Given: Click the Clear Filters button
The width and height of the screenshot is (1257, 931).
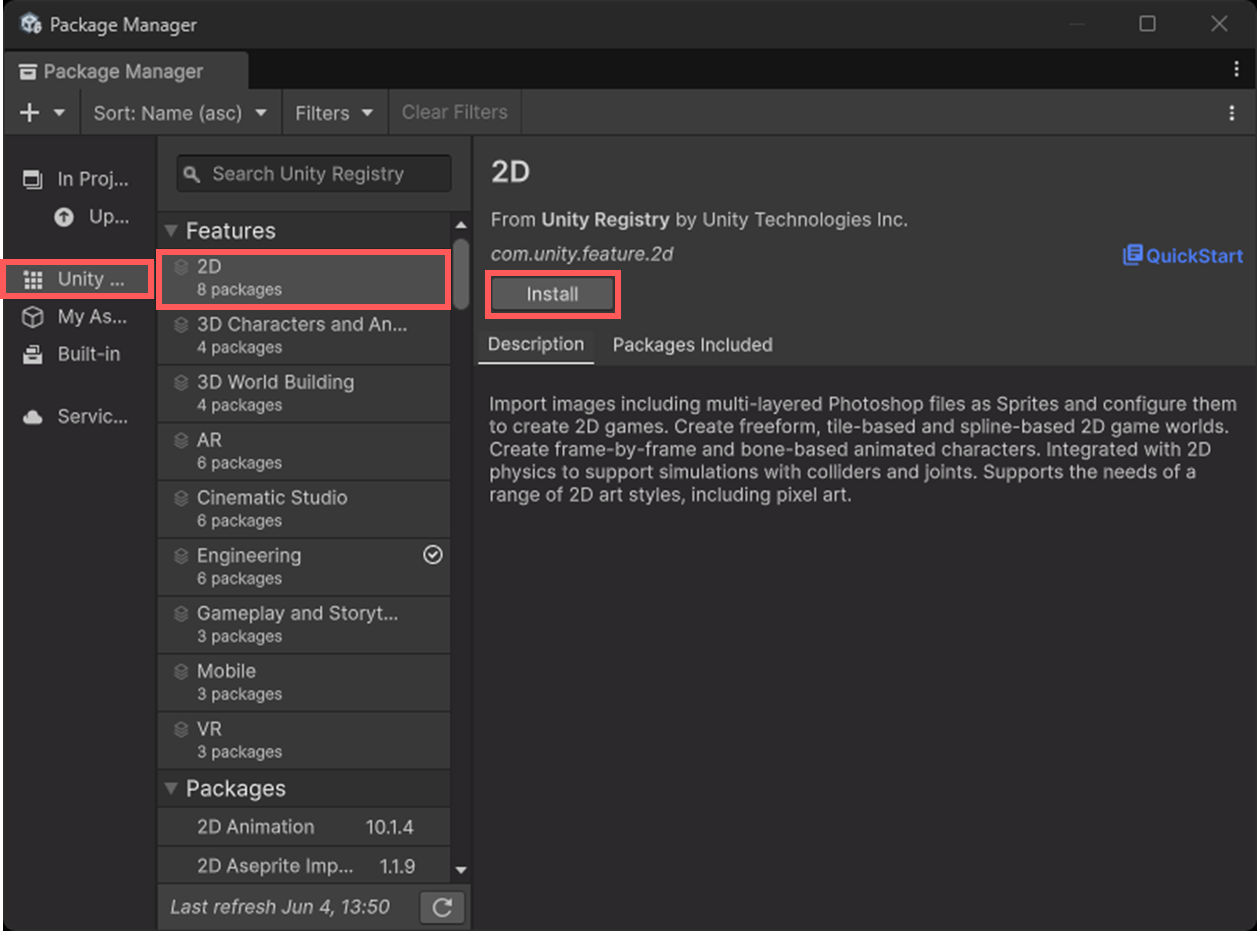Looking at the screenshot, I should click(454, 113).
